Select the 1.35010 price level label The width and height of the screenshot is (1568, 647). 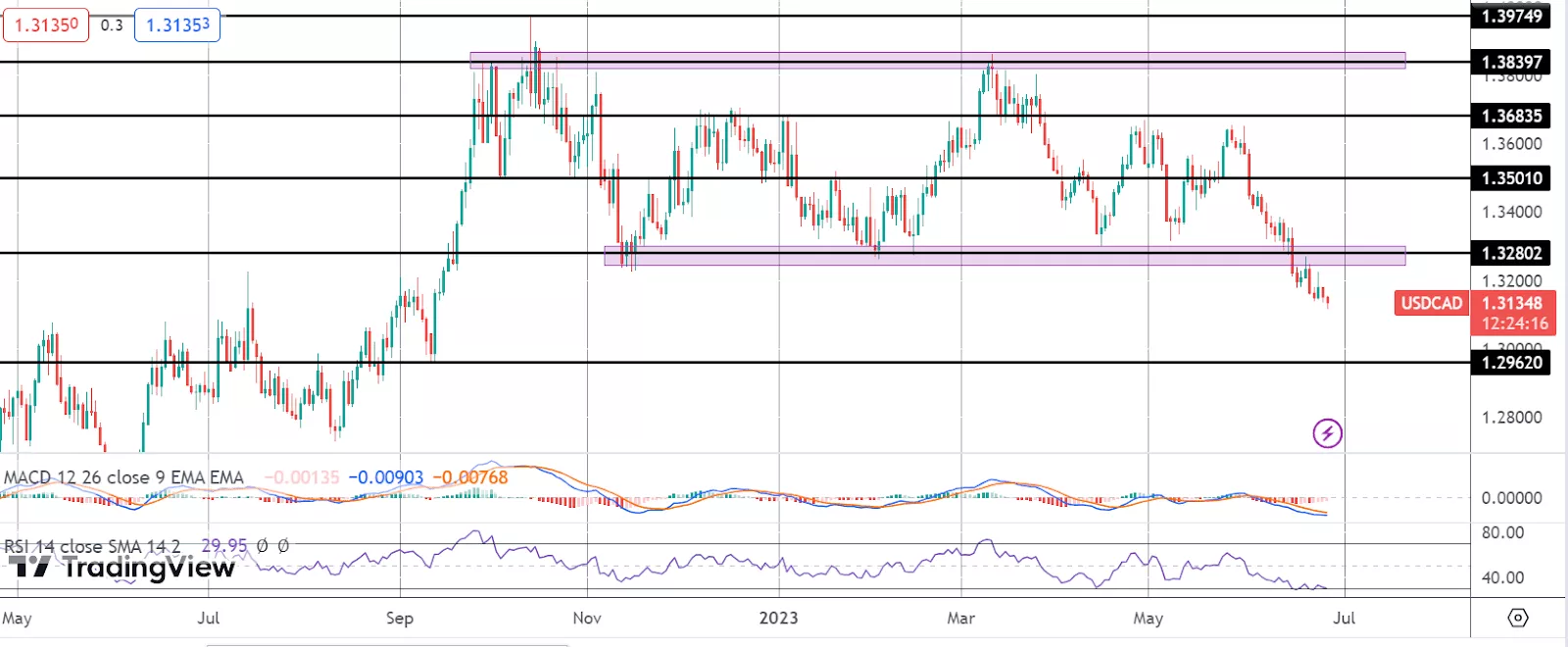click(x=1511, y=178)
